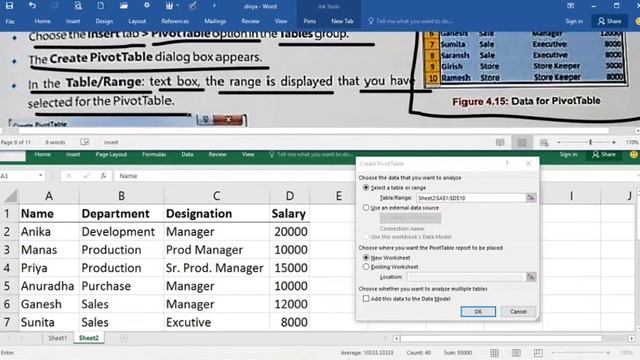The height and width of the screenshot is (360, 640).
Task: Open the dropdown arrow next to the pens icon
Action: (x=178, y=6)
